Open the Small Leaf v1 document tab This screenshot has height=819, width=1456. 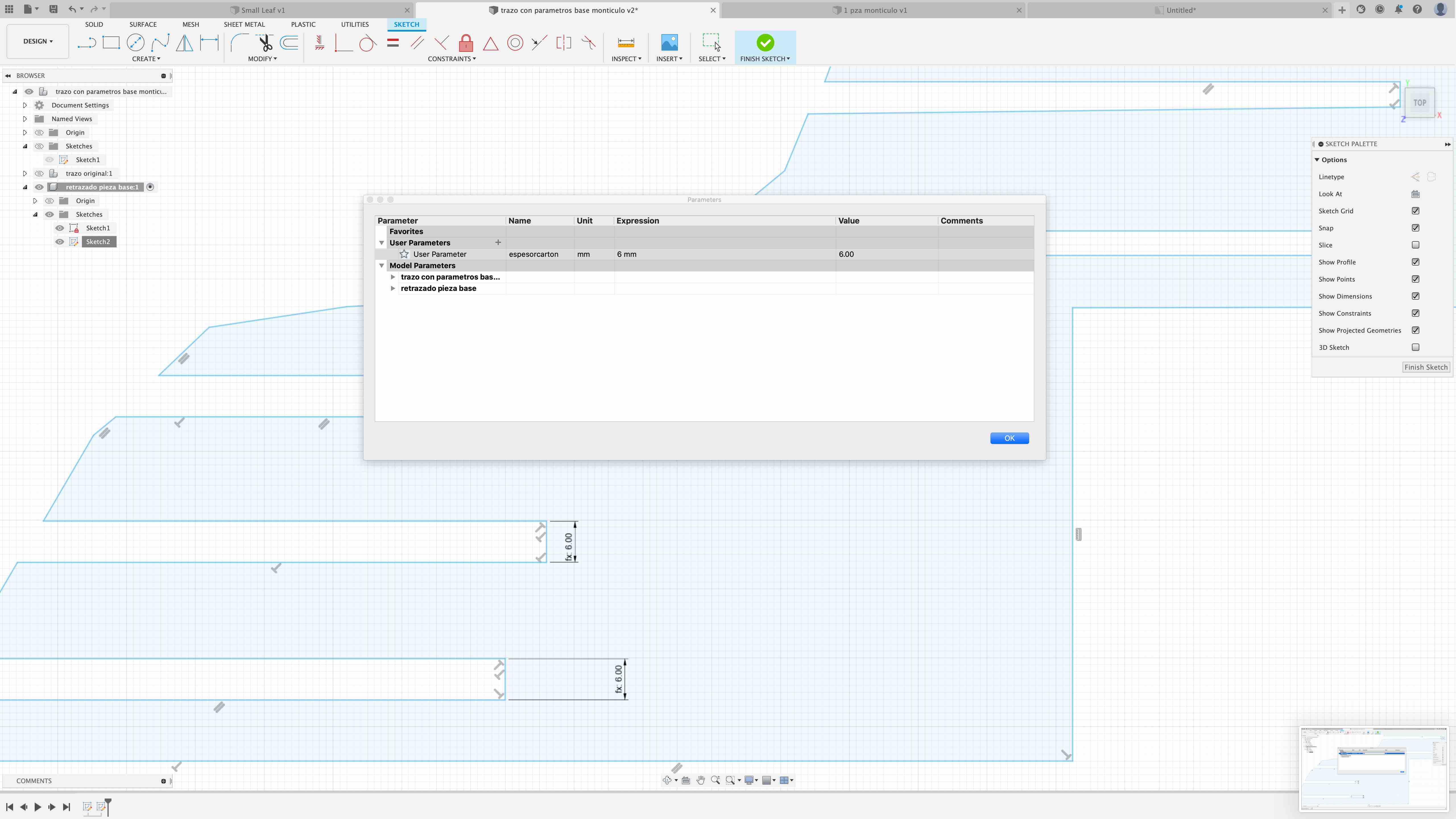262,10
